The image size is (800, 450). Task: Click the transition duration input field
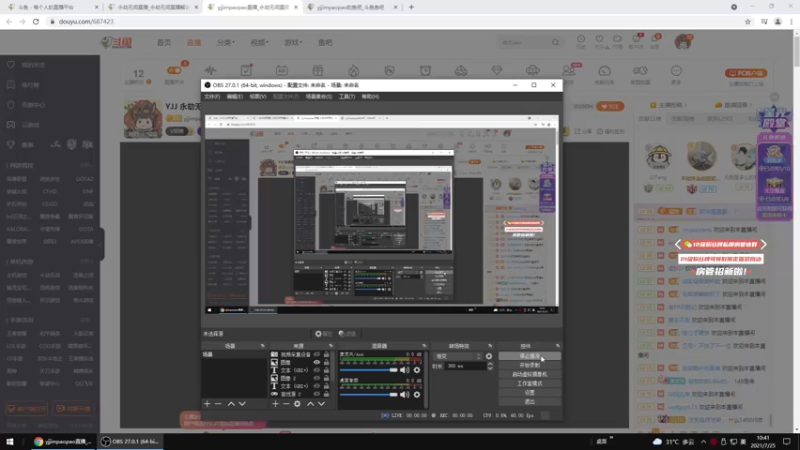[465, 366]
